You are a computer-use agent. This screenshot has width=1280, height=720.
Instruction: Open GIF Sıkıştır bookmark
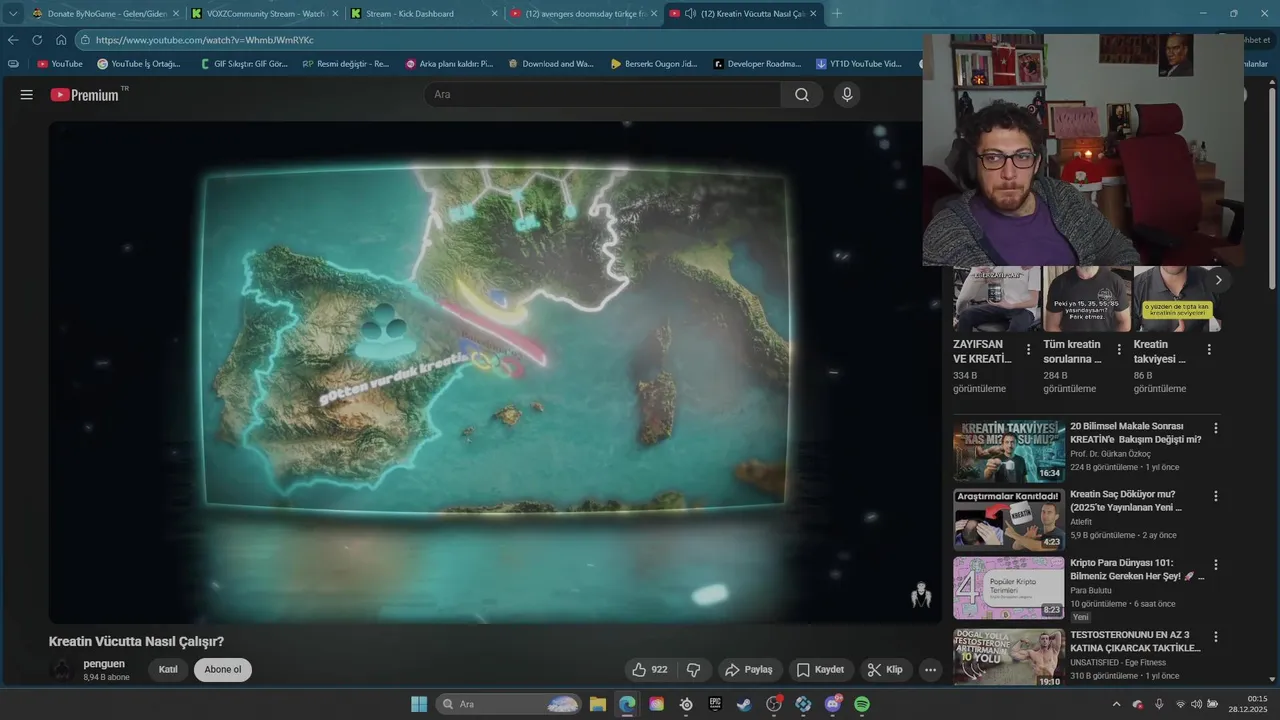244,64
